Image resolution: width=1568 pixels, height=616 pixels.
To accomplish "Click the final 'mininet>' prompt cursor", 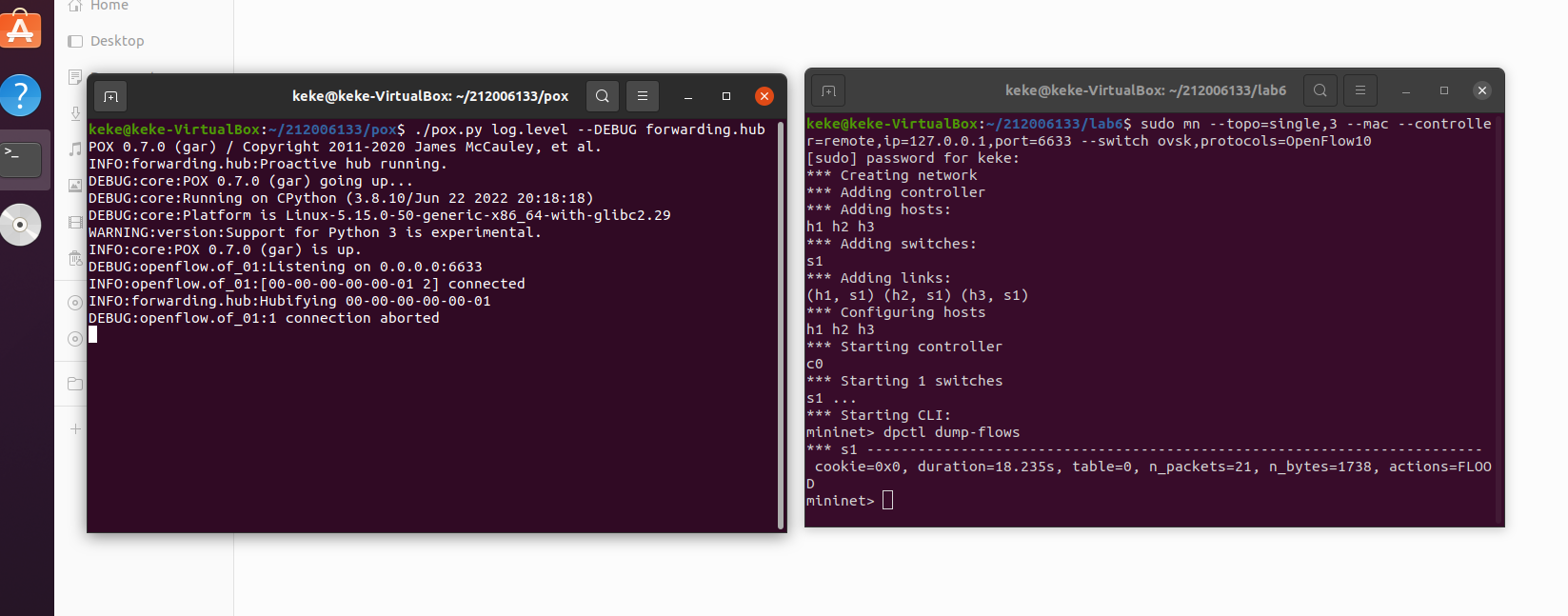I will coord(887,501).
